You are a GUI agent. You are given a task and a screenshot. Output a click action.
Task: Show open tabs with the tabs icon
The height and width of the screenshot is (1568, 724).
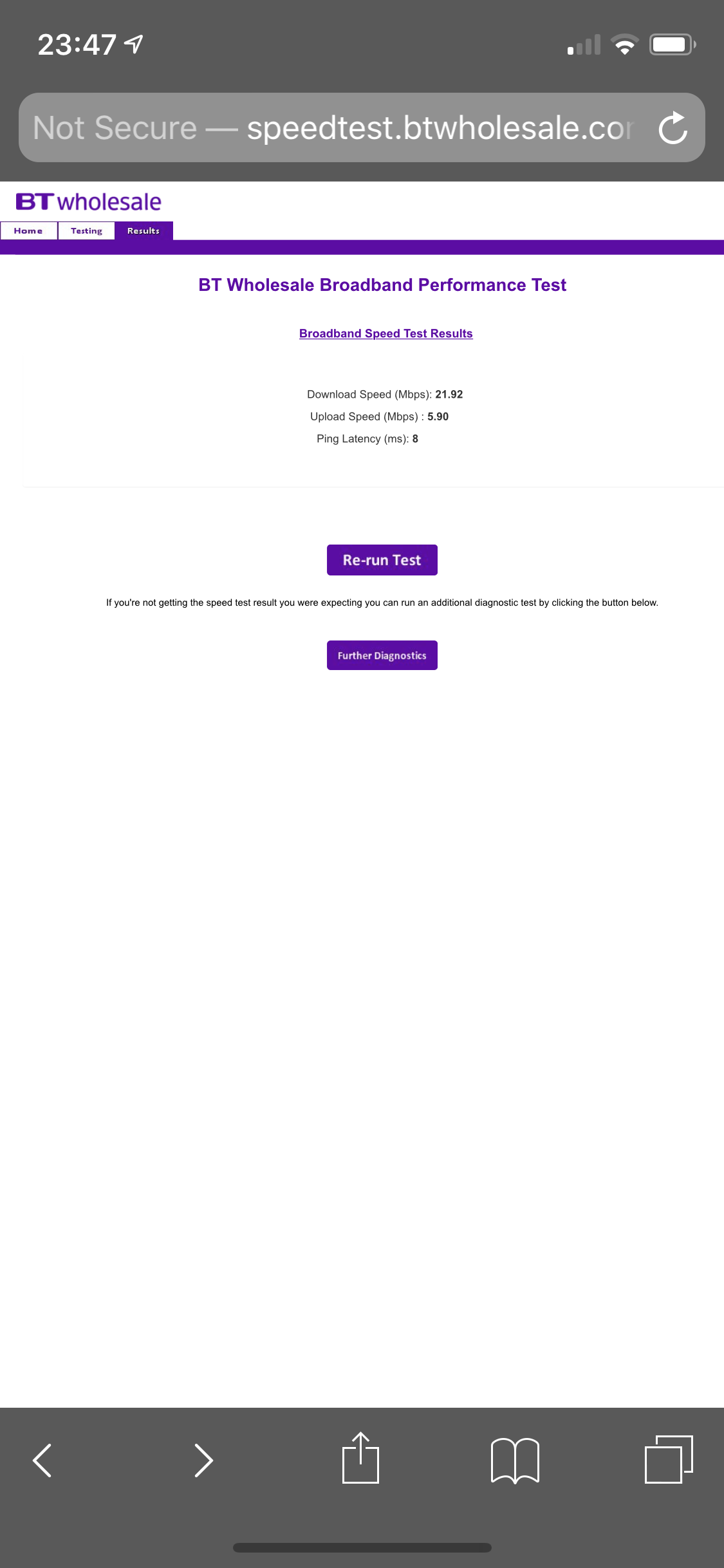[x=669, y=1459]
